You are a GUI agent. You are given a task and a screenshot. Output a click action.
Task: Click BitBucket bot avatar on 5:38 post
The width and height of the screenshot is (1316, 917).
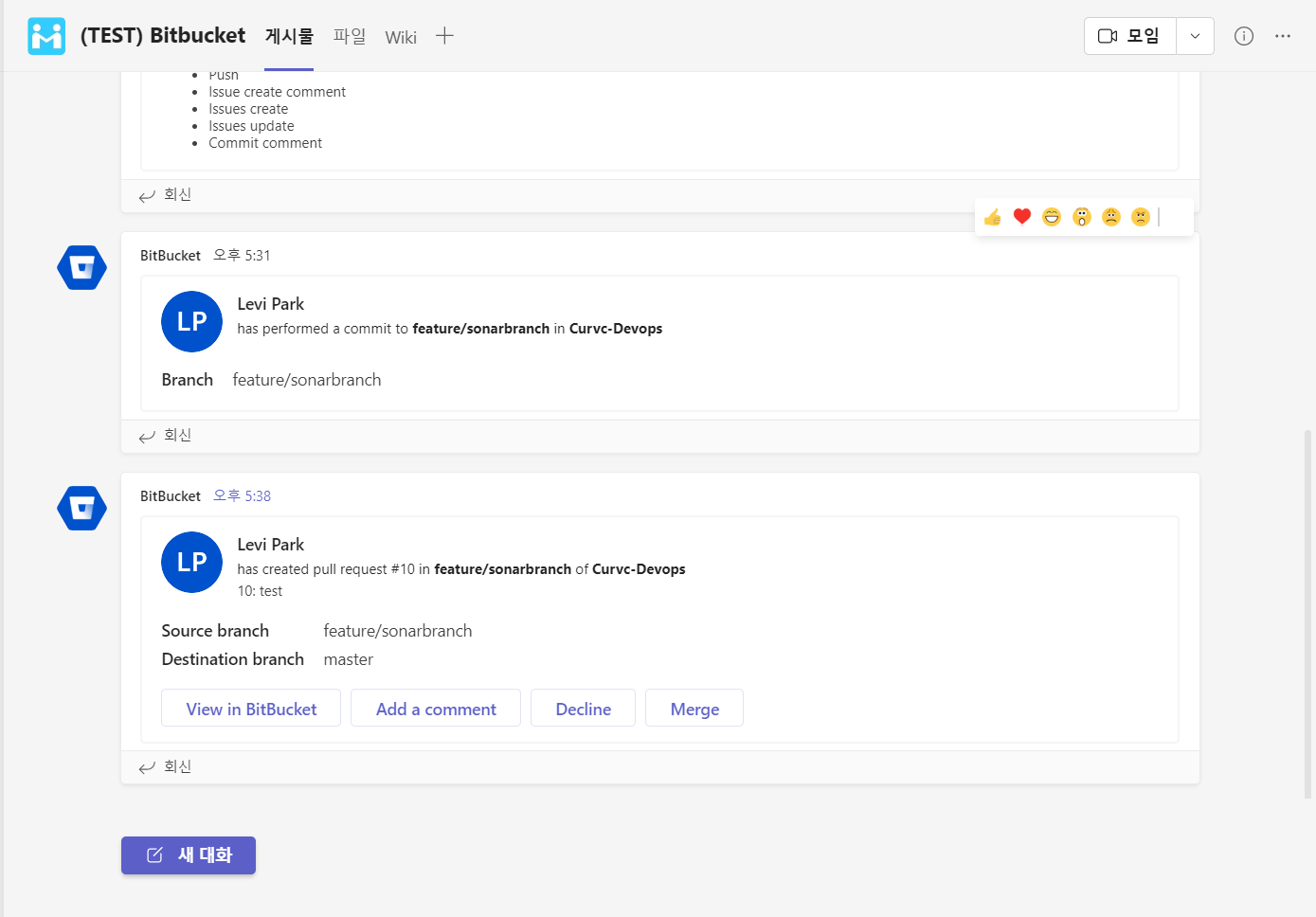point(82,509)
